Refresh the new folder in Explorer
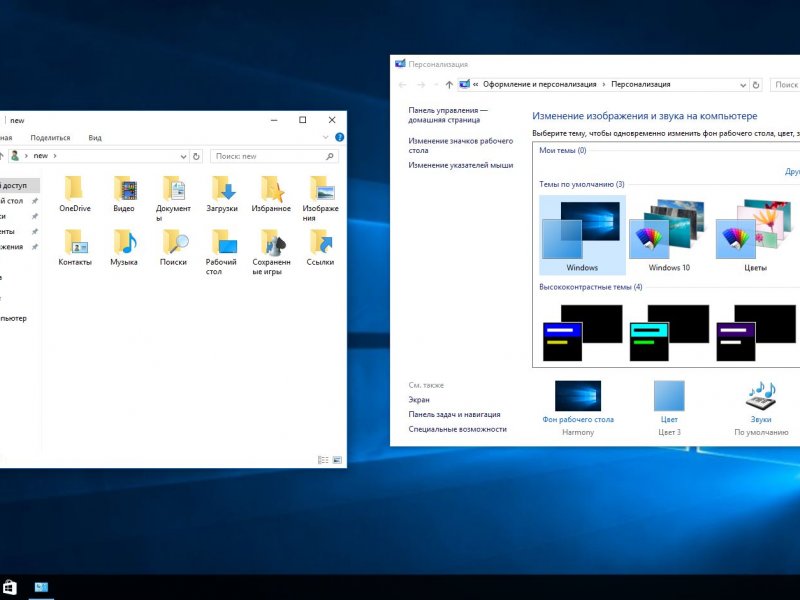 click(x=196, y=156)
